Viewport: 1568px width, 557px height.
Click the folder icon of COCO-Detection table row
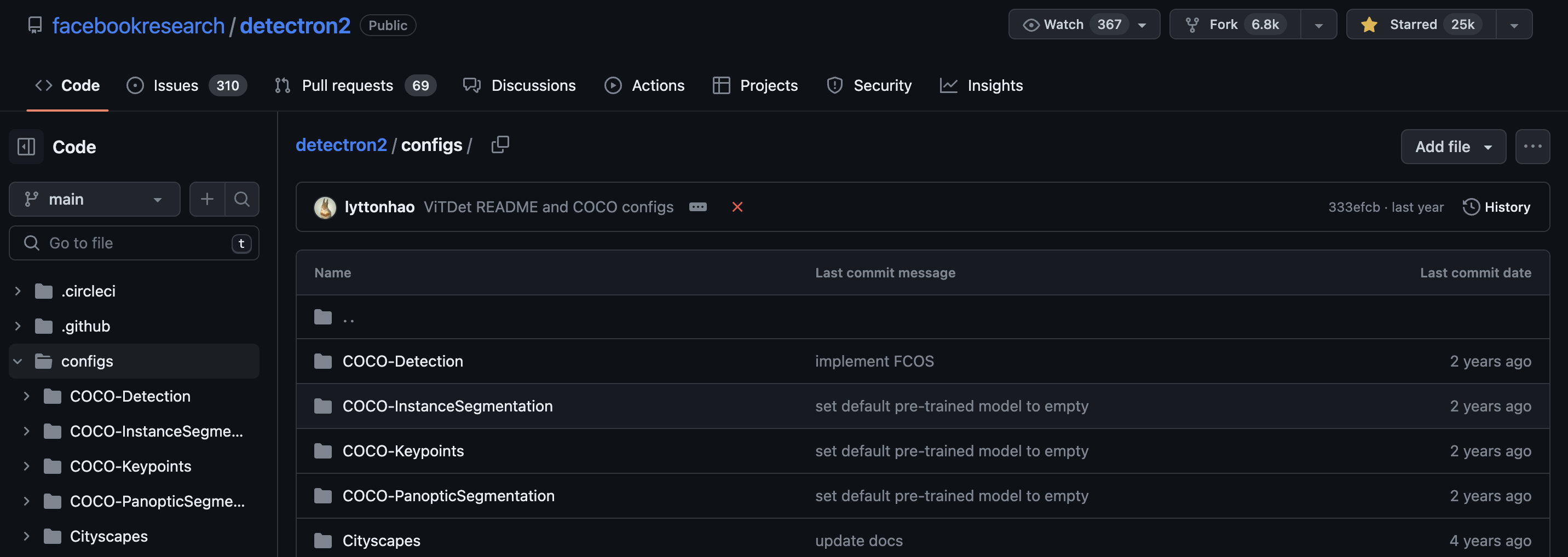click(x=322, y=361)
